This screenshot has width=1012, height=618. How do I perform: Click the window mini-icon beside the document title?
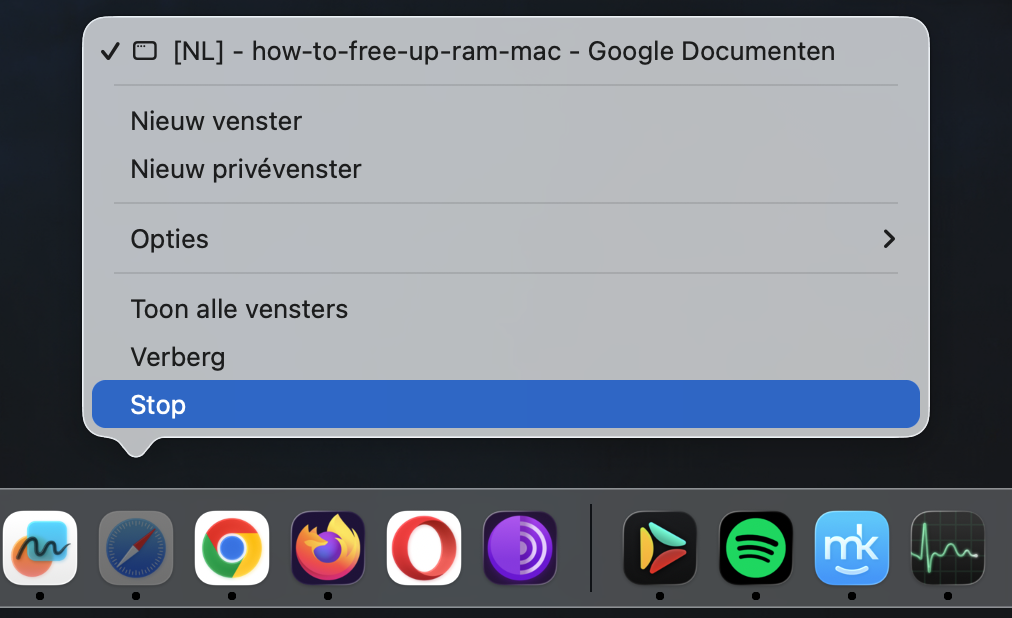pyautogui.click(x=145, y=50)
